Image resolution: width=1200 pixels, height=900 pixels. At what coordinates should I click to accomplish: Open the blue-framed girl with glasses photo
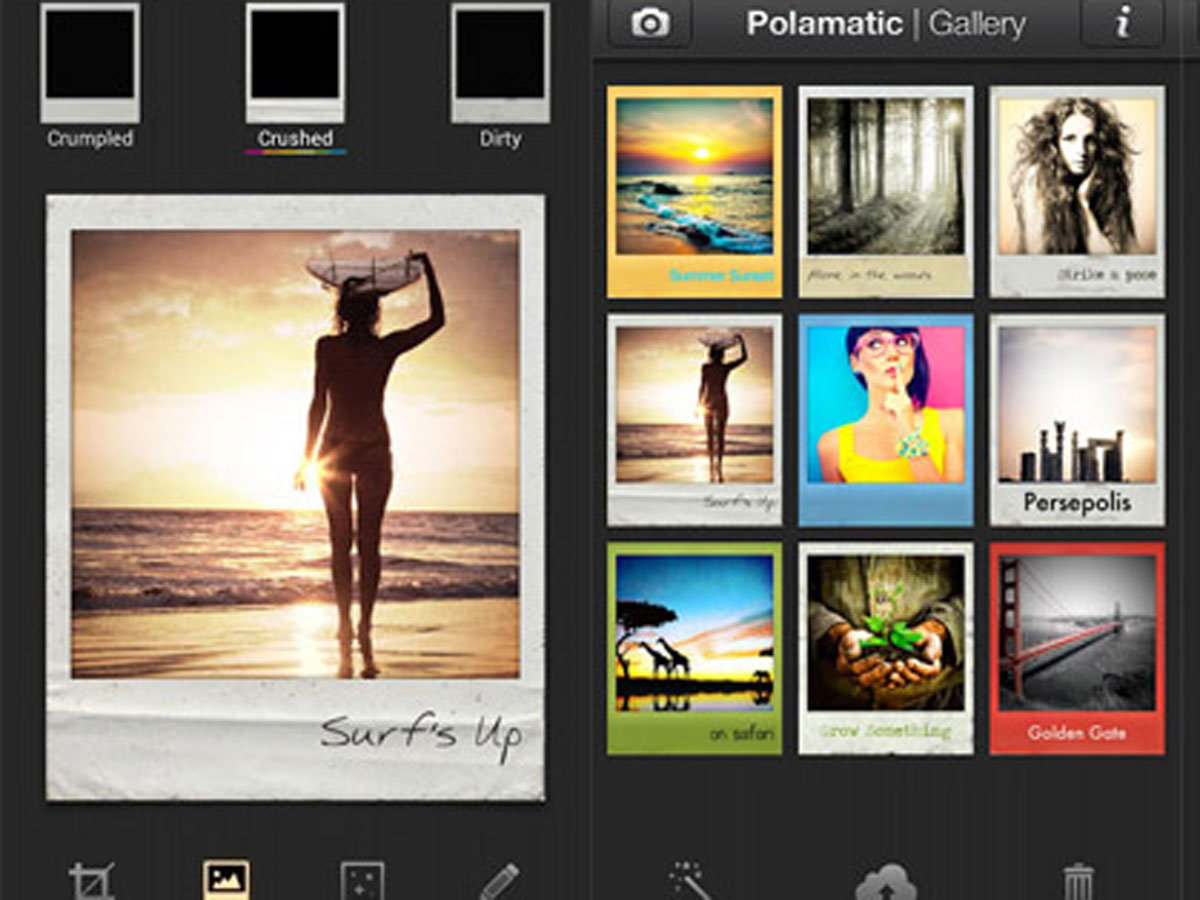pyautogui.click(x=886, y=420)
